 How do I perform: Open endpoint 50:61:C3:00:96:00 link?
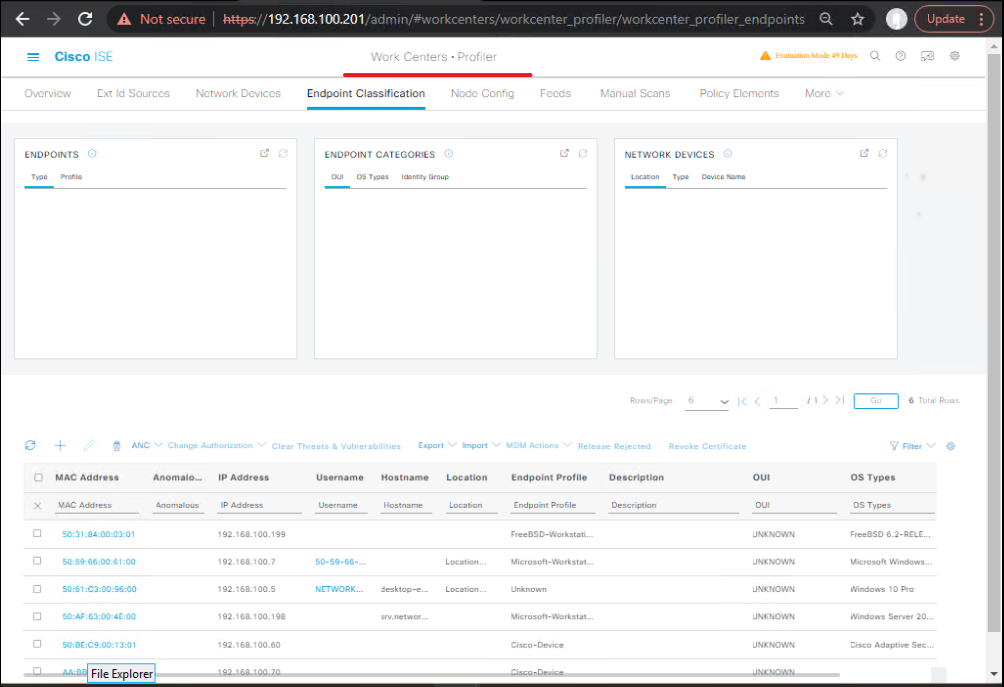99,589
